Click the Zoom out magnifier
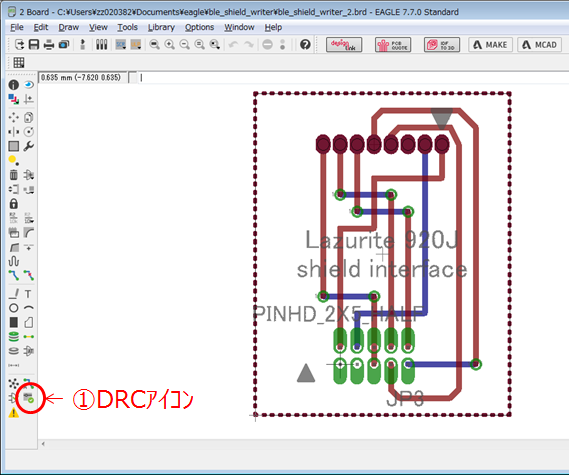The width and height of the screenshot is (569, 475). (185, 44)
